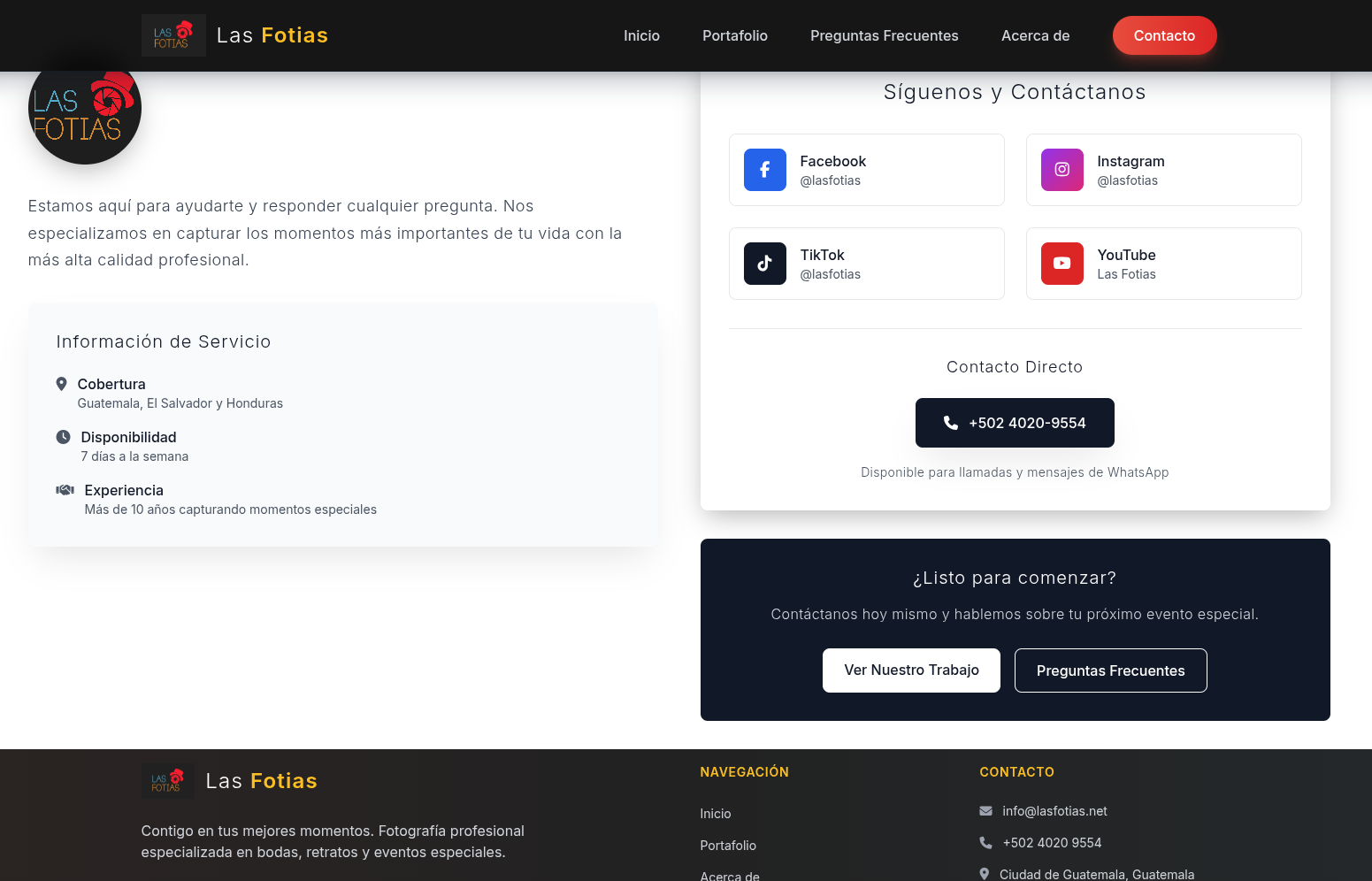This screenshot has width=1372, height=881.
Task: Click the Facebook icon in social links
Action: tap(764, 170)
